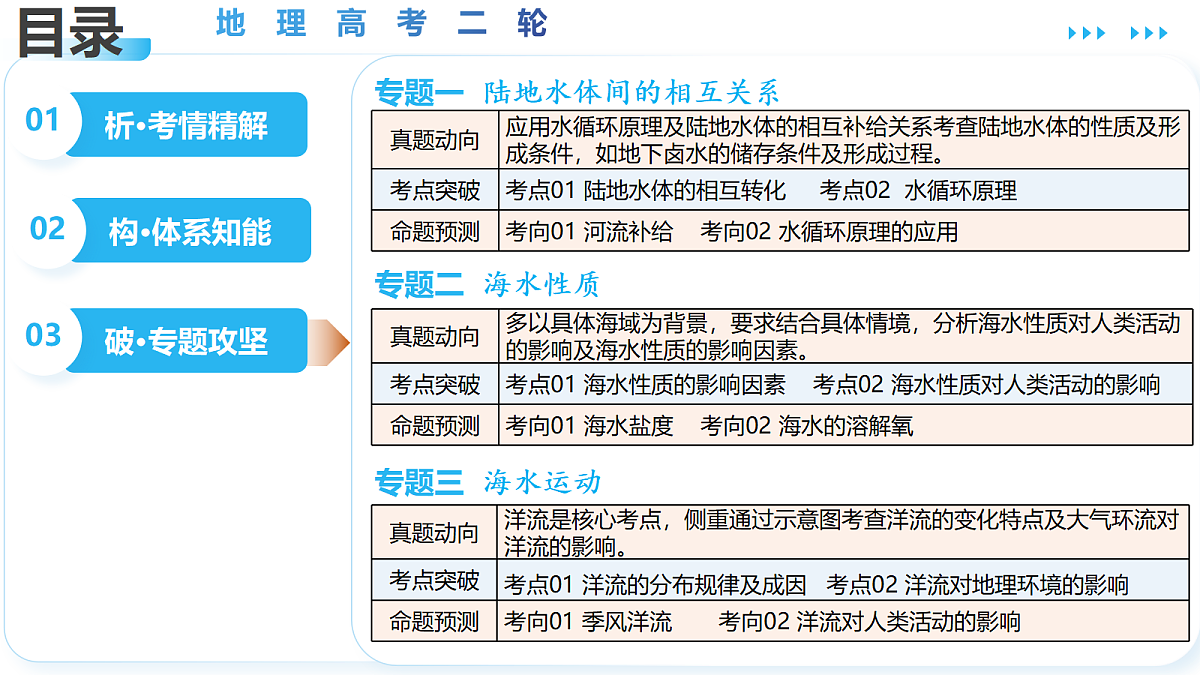This screenshot has height=675, width=1200.
Task: Click the 03 number badge
Action: 43,335
